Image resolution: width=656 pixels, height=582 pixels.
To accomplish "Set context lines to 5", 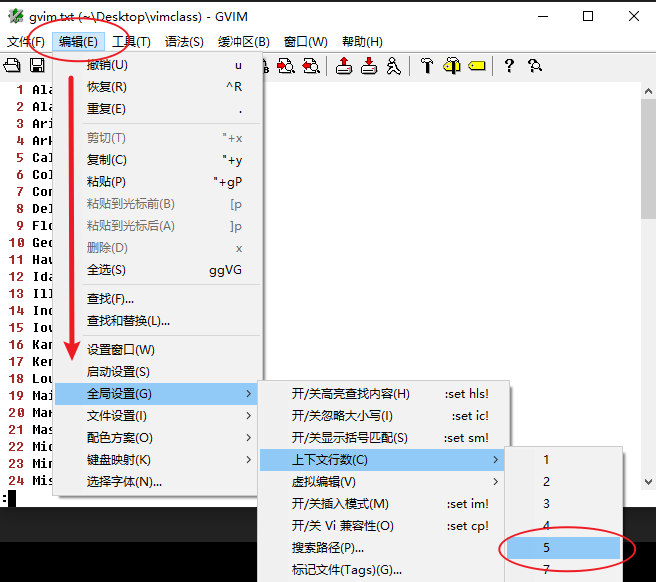I will pos(563,548).
